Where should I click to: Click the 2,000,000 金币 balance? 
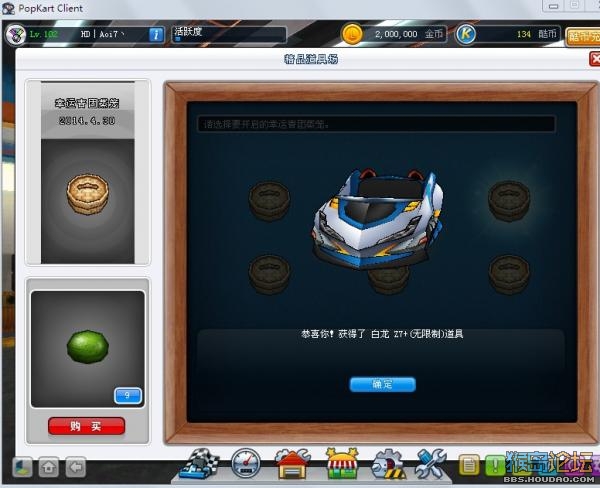[x=409, y=34]
